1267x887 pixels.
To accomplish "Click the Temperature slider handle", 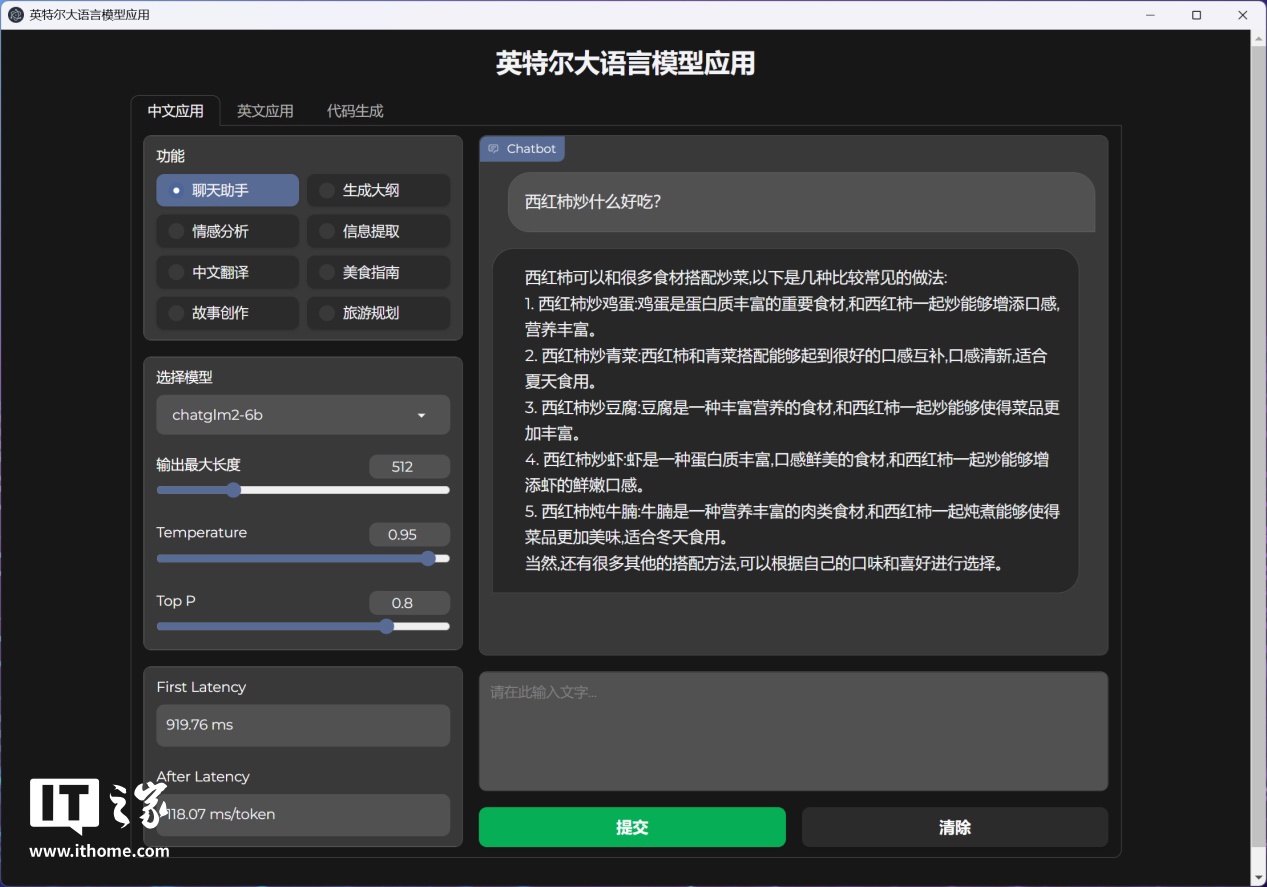I will click(x=428, y=559).
